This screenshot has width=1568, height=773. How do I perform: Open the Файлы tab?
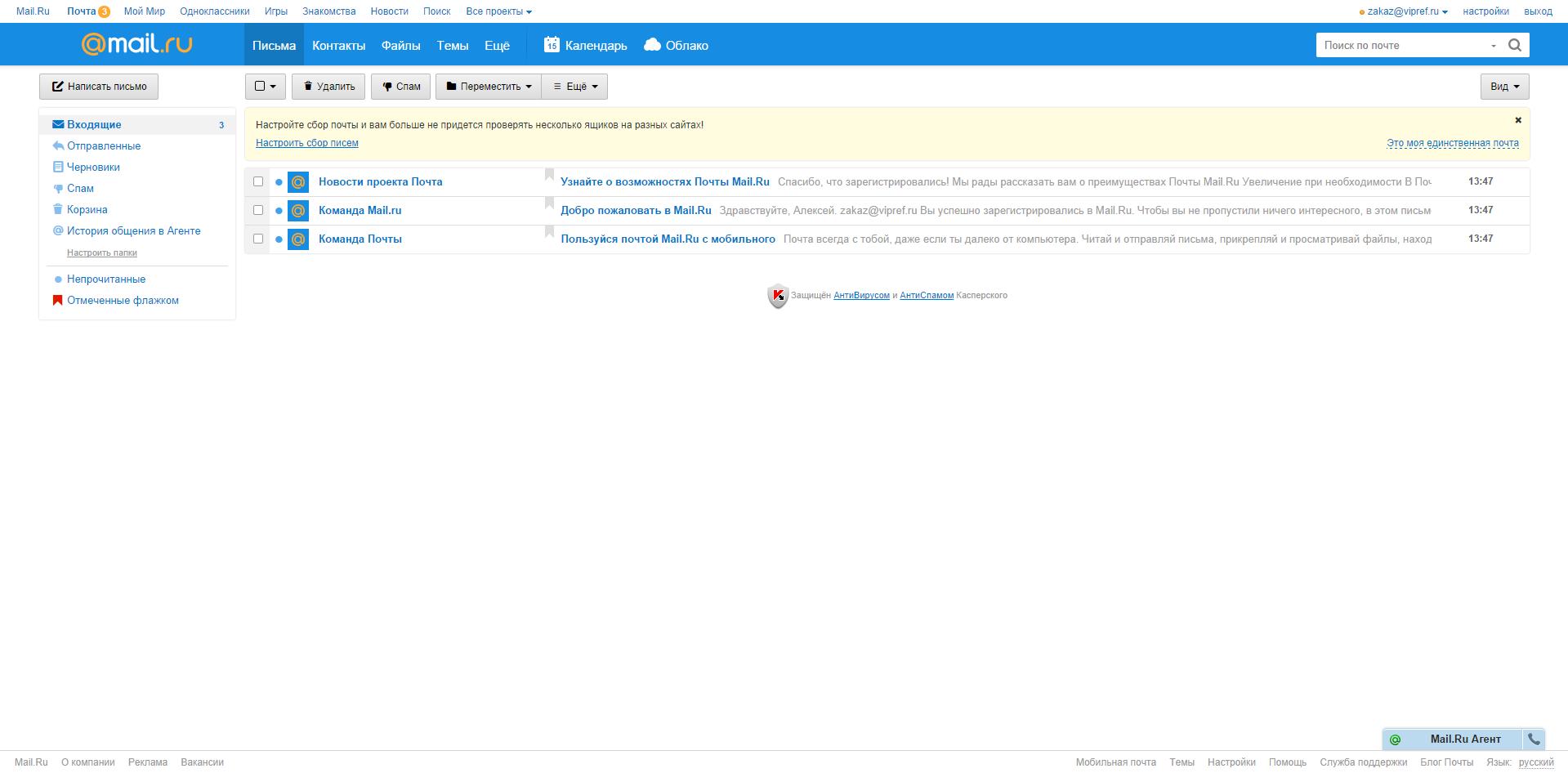[x=400, y=46]
